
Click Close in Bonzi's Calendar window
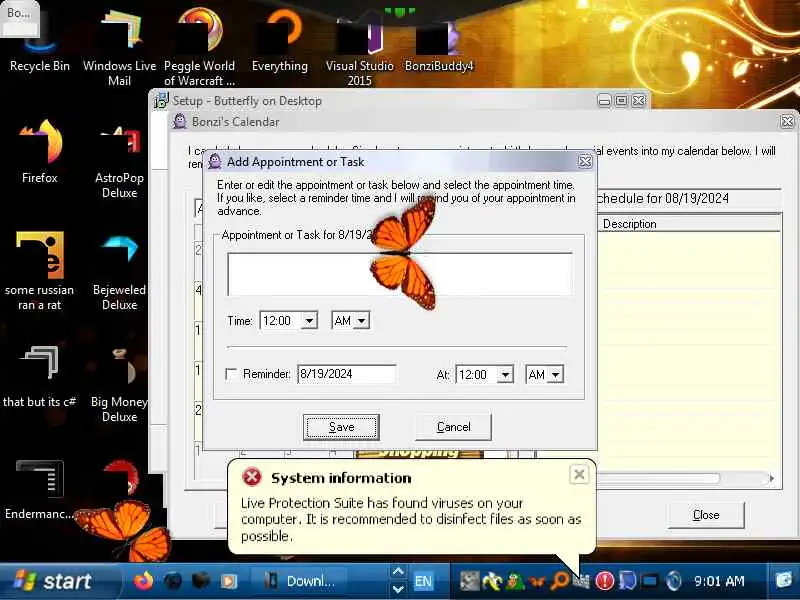[x=706, y=515]
